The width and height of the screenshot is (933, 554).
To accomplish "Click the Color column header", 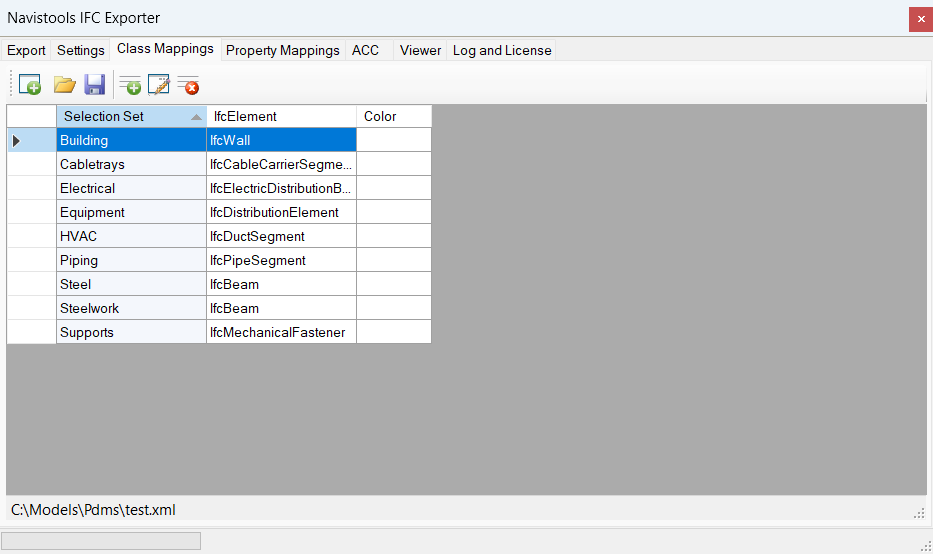I will (x=394, y=117).
